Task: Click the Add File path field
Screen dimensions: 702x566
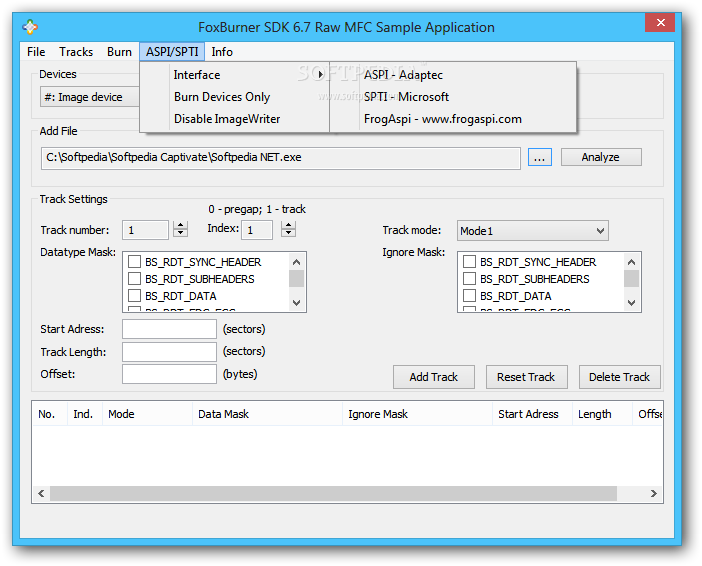Action: tap(281, 158)
